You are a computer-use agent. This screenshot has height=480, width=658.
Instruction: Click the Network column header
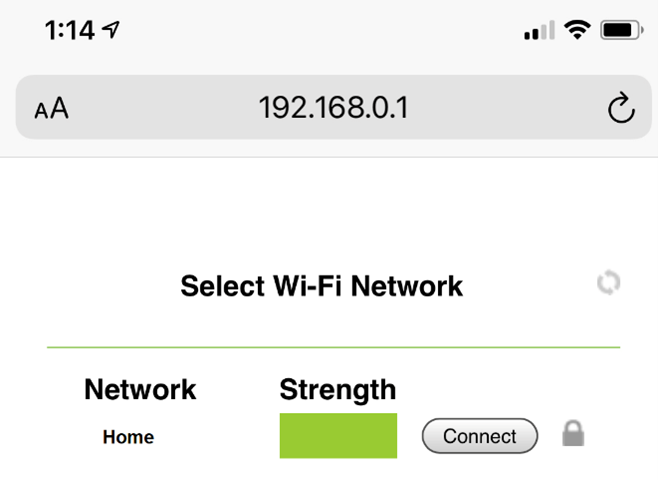coord(140,389)
